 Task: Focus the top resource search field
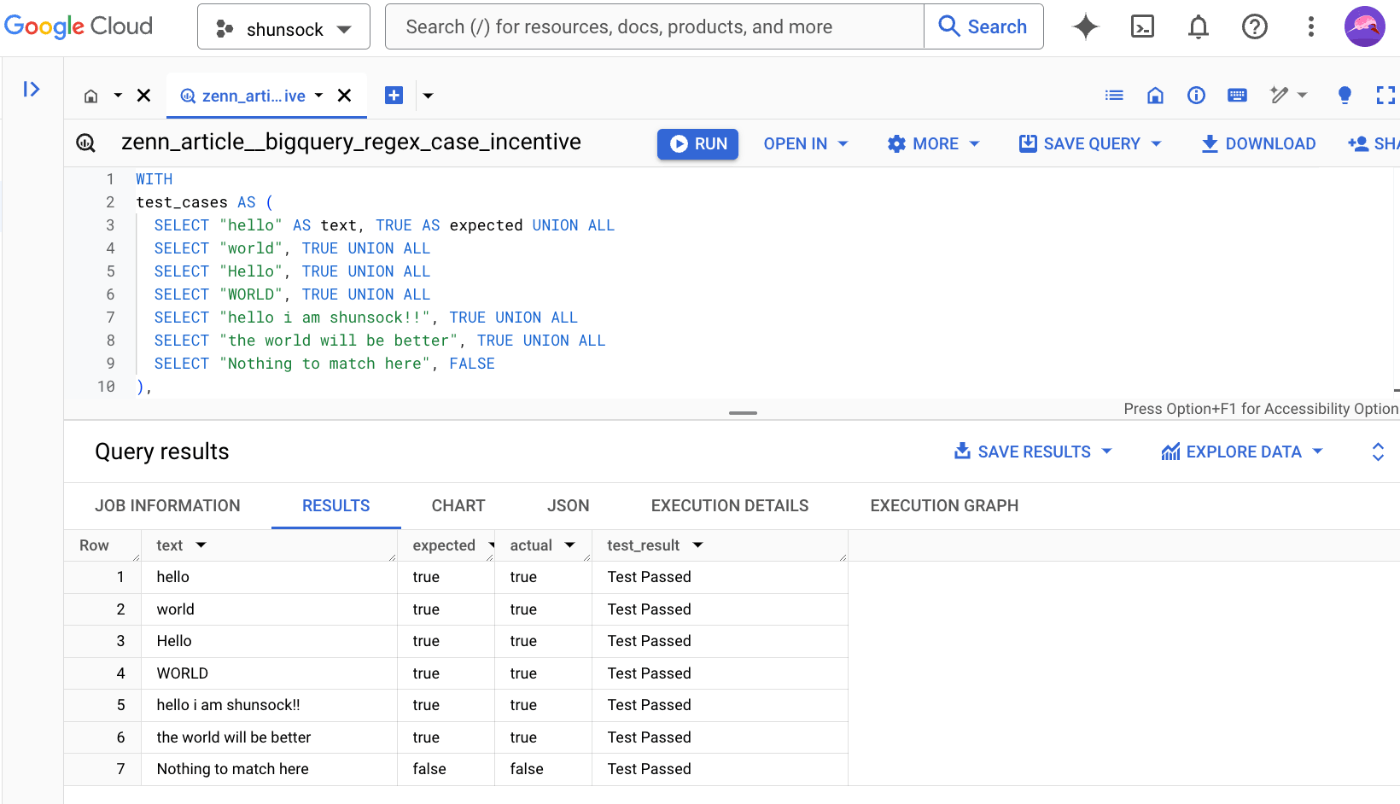pos(655,27)
